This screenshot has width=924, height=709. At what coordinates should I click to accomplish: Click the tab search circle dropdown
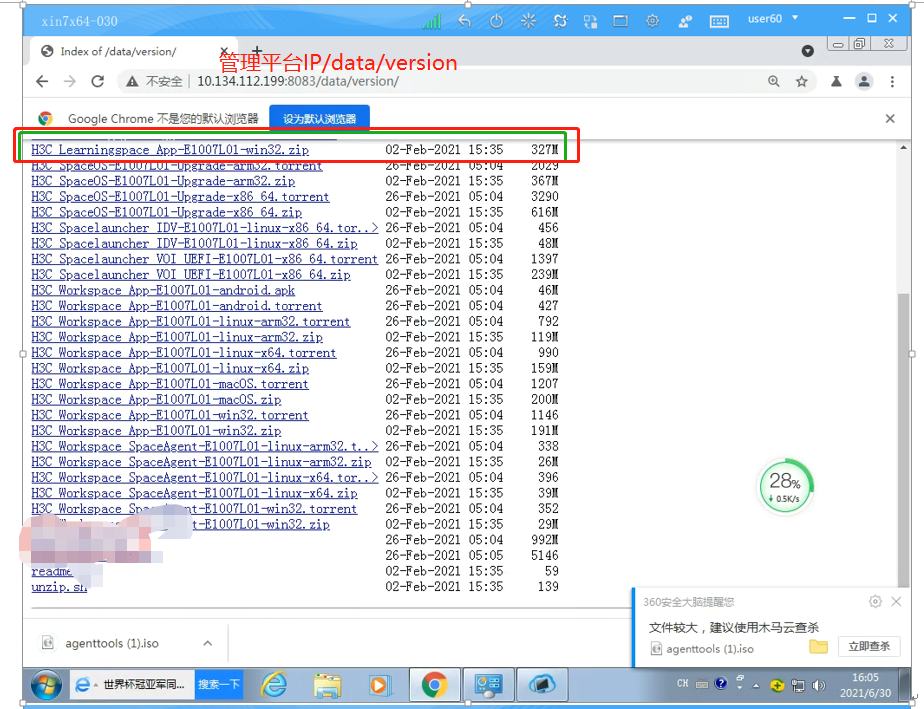[808, 51]
